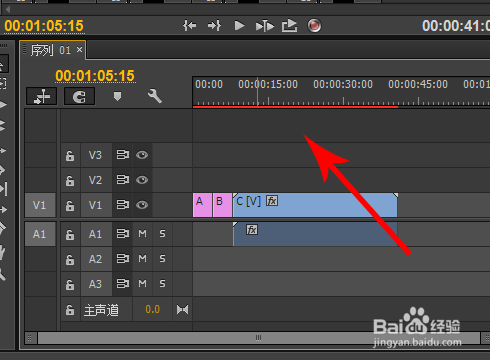Click Play In to Out button
This screenshot has width=490, height=360.
pyautogui.click(x=265, y=26)
